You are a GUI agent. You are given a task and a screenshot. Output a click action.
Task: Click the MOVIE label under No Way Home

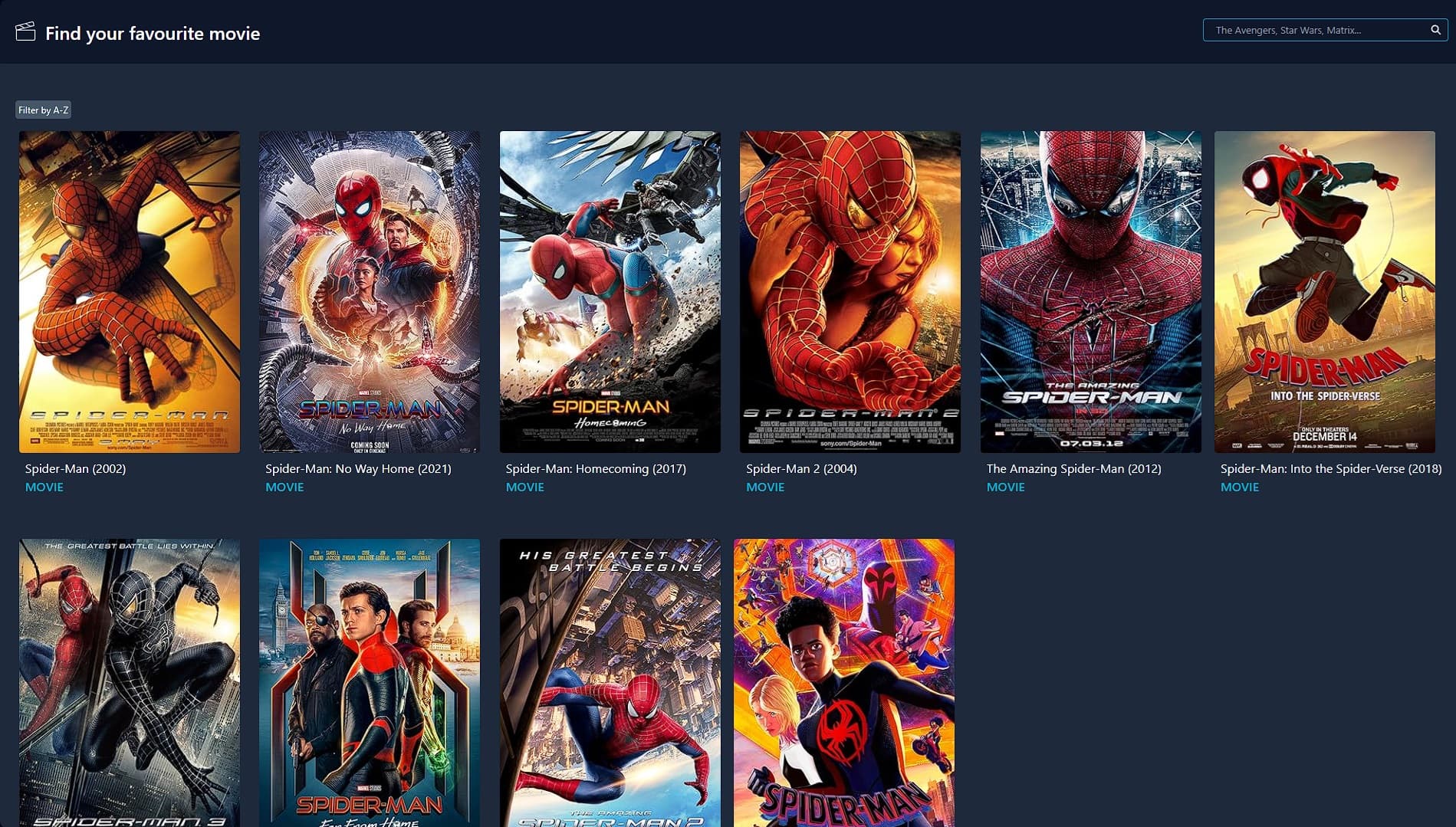[284, 487]
